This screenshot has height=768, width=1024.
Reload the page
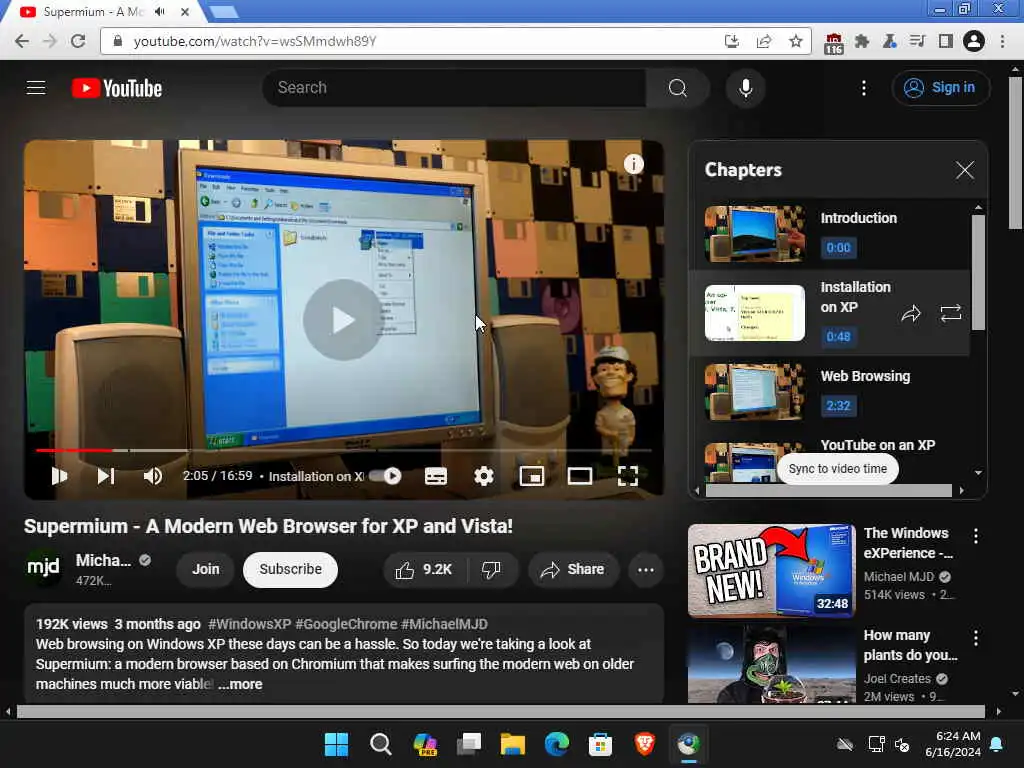(x=78, y=41)
